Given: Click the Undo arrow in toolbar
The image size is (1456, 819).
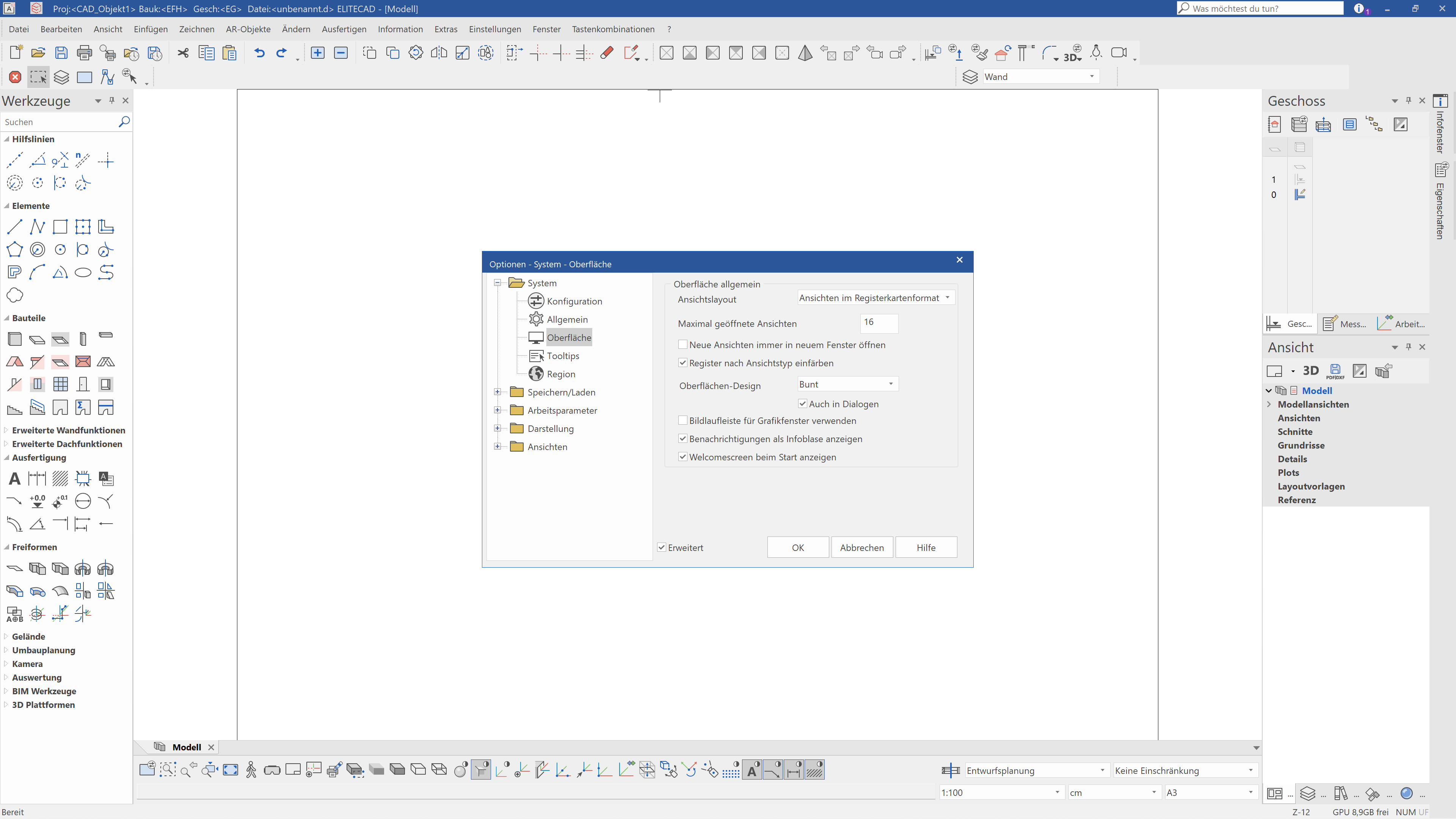Looking at the screenshot, I should click(x=259, y=53).
